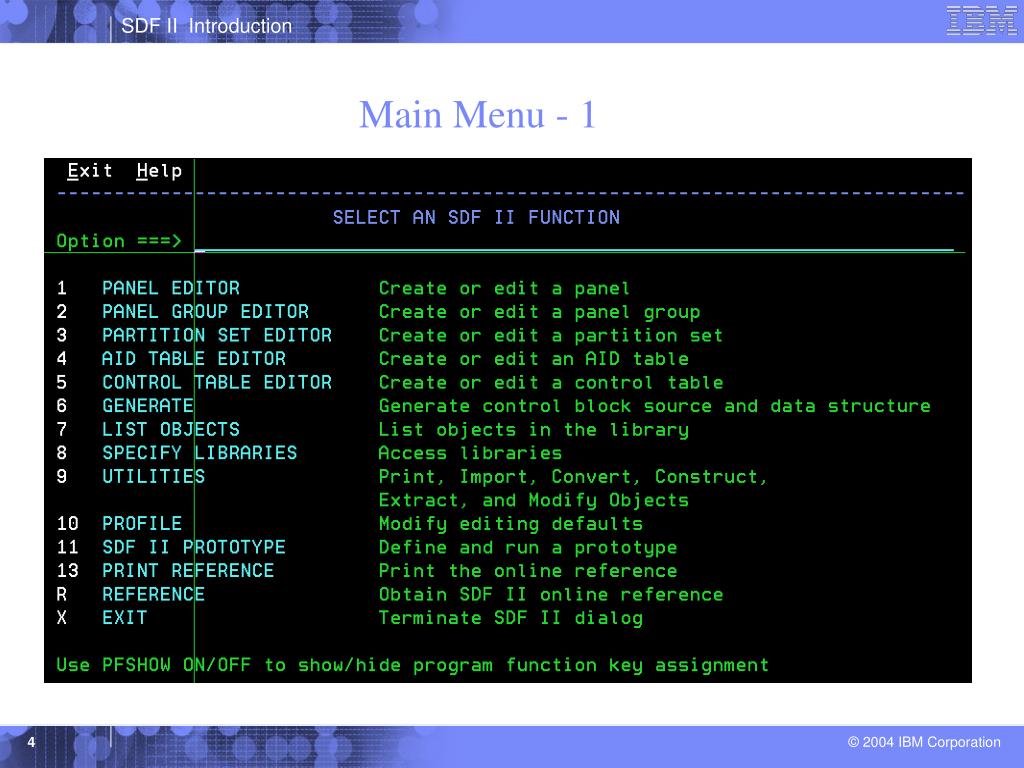Click 'Print the online reference' text
Viewport: 1024px width, 768px height.
(x=528, y=570)
